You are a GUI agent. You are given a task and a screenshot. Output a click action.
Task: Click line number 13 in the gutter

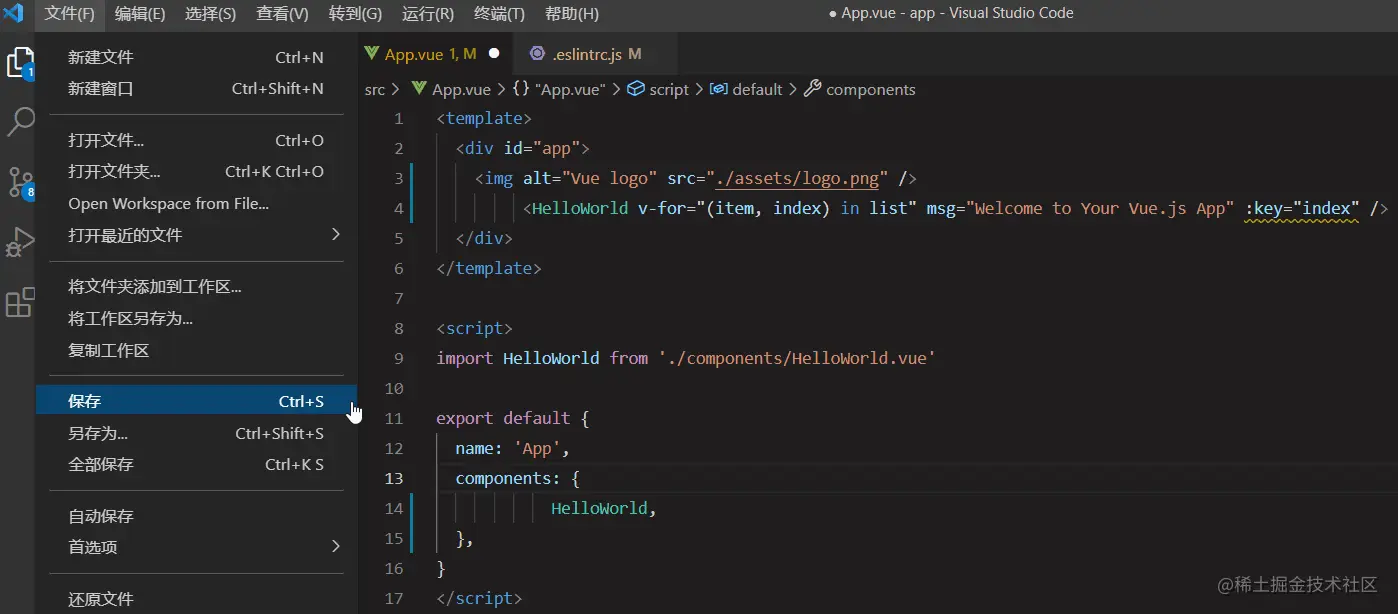[394, 478]
